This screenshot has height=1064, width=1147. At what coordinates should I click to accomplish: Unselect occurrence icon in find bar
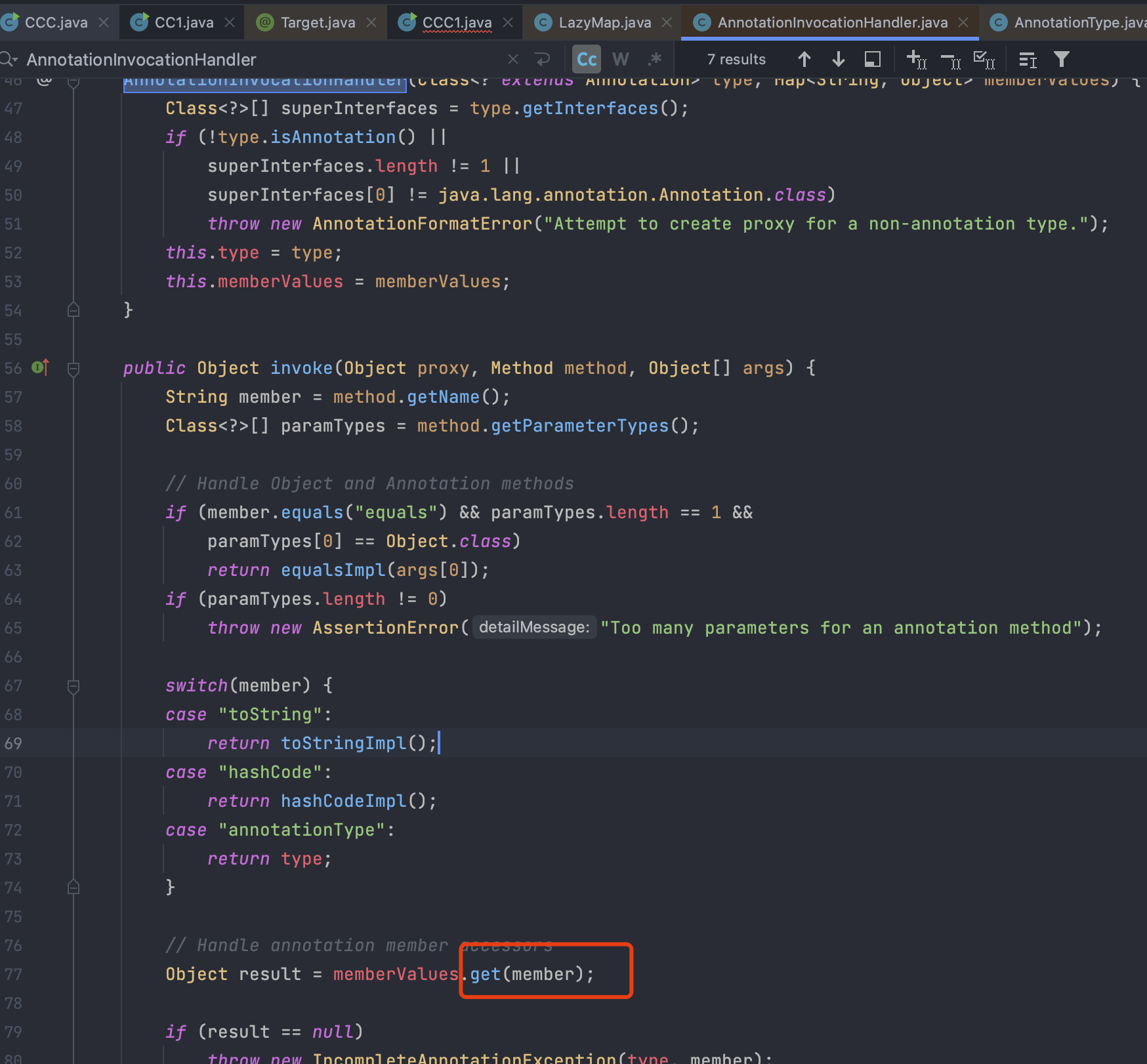[x=950, y=60]
